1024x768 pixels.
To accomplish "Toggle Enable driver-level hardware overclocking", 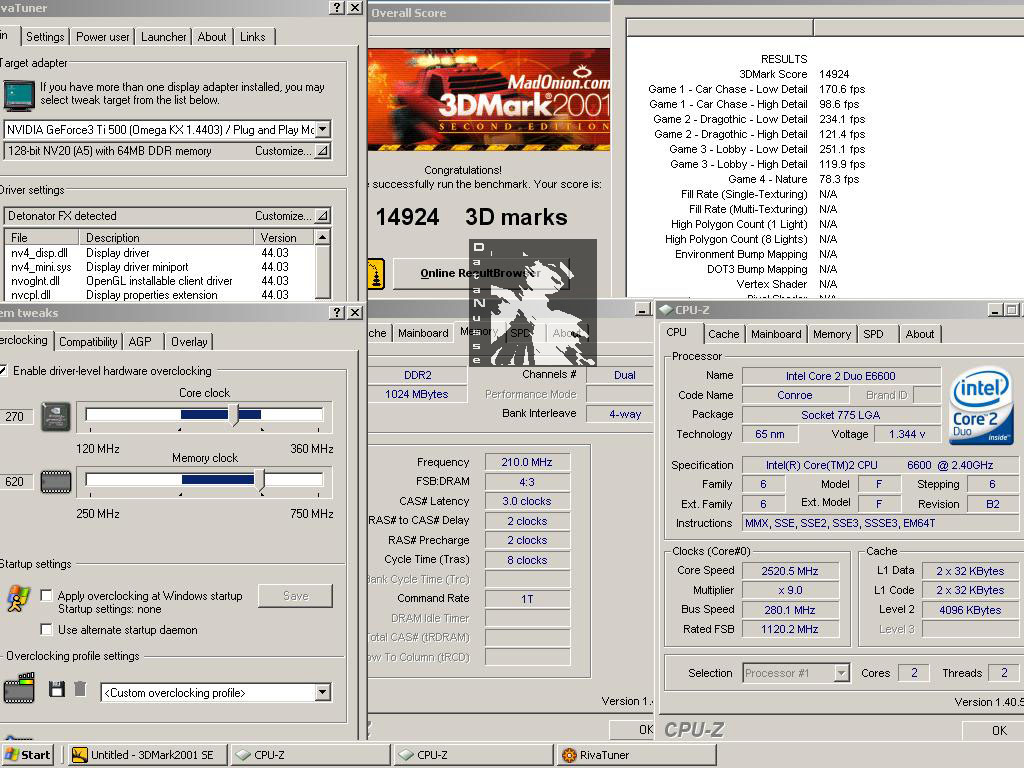I will [x=3, y=370].
